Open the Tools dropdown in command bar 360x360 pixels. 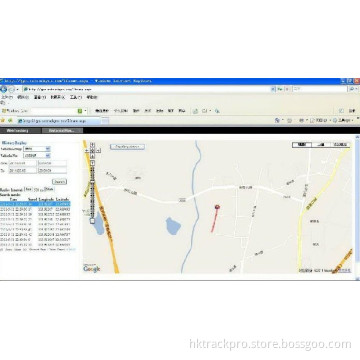point(343,120)
